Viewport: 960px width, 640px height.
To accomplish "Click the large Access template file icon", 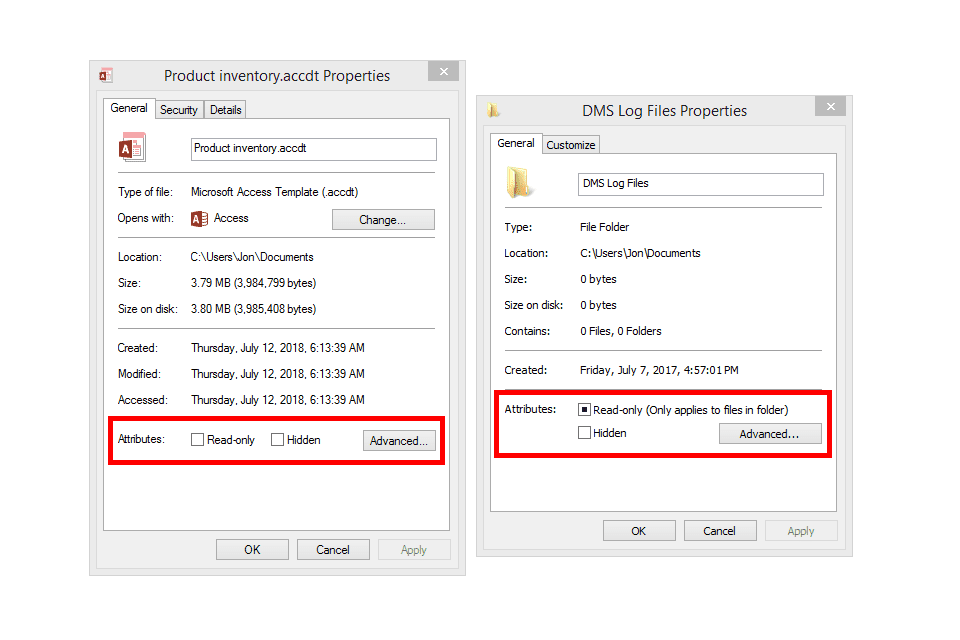I will [x=132, y=148].
